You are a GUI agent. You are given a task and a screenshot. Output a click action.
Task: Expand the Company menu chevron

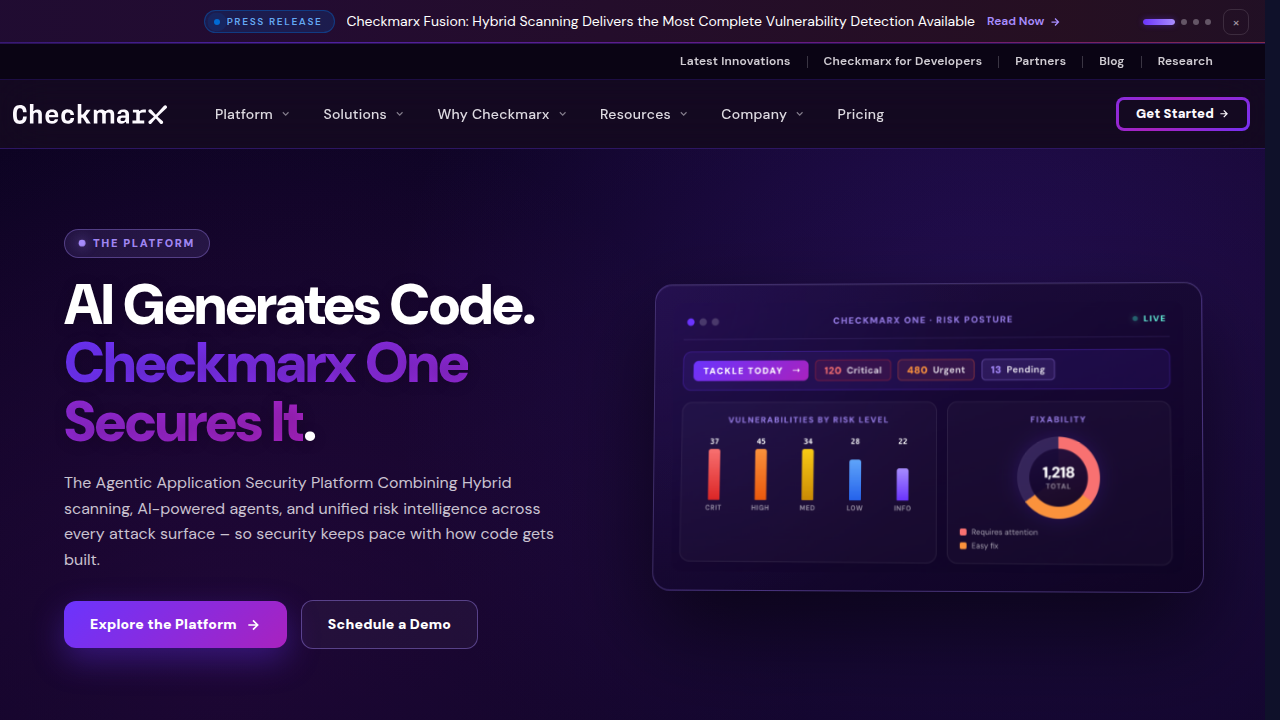tap(800, 114)
